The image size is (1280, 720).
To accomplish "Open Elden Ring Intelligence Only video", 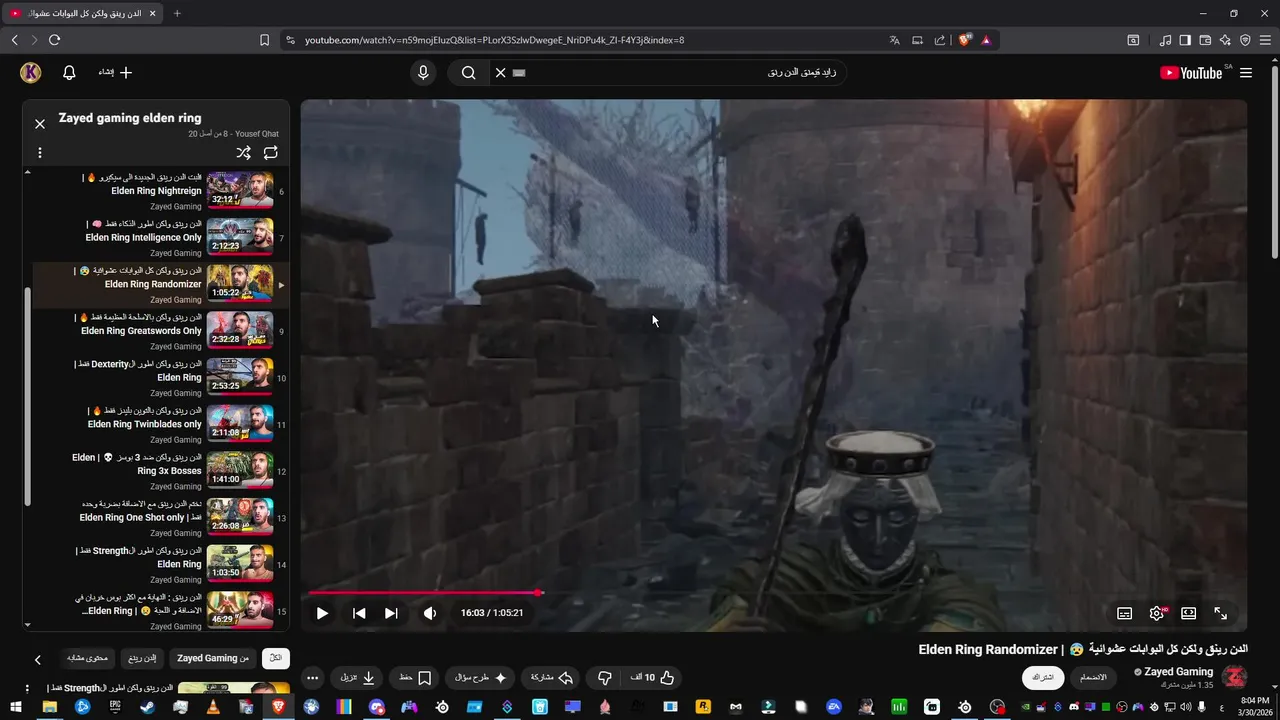I will pyautogui.click(x=160, y=238).
